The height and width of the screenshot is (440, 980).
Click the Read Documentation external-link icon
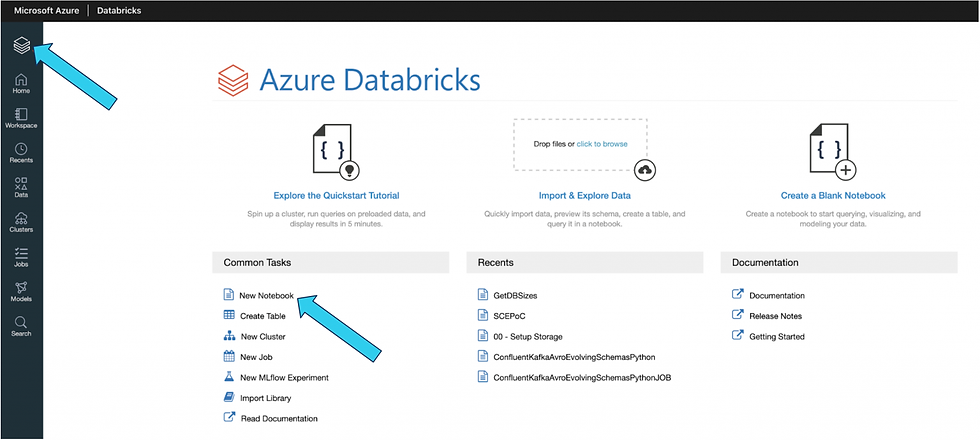(229, 418)
